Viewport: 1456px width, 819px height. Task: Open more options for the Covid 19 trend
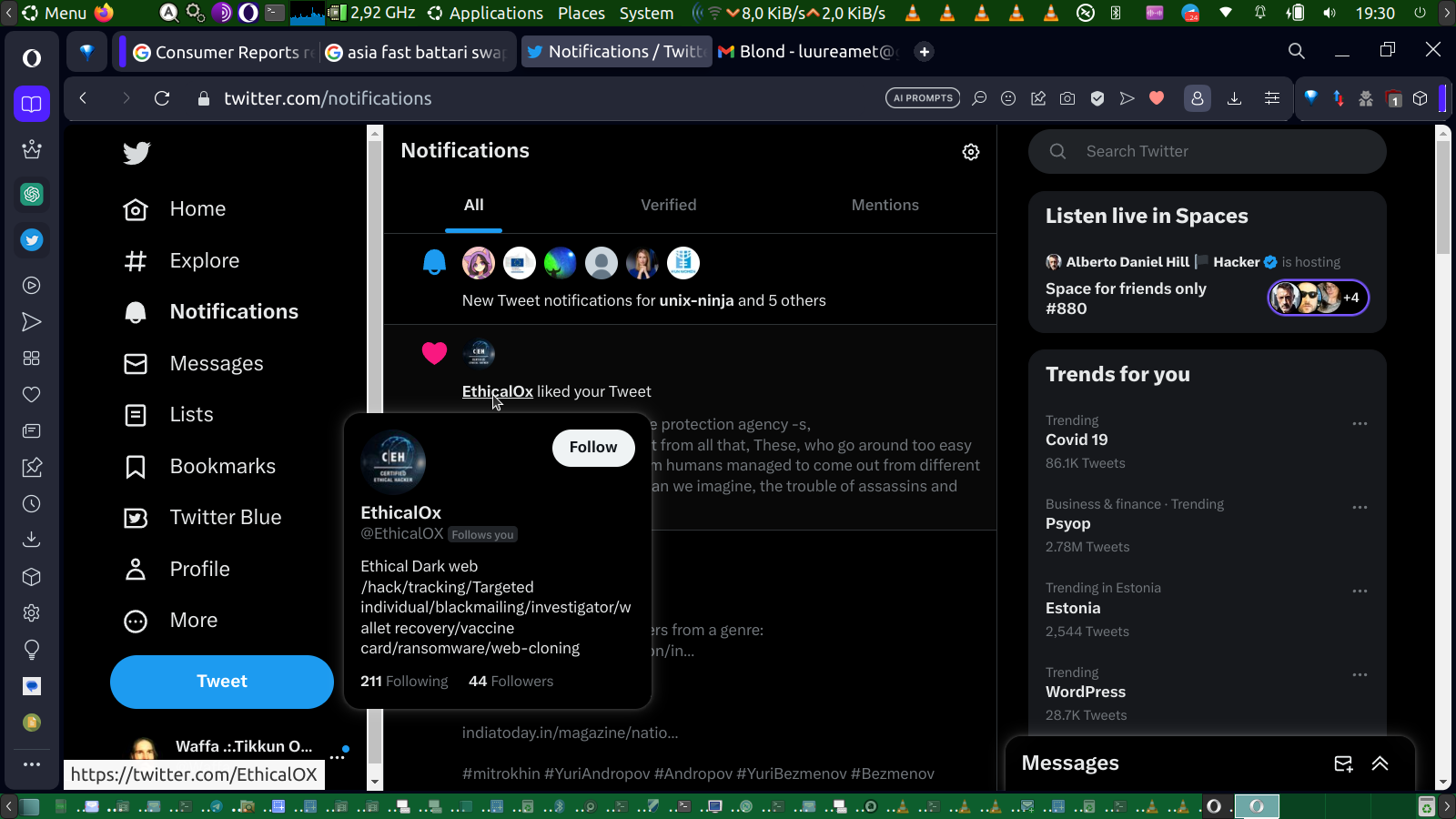click(1360, 424)
